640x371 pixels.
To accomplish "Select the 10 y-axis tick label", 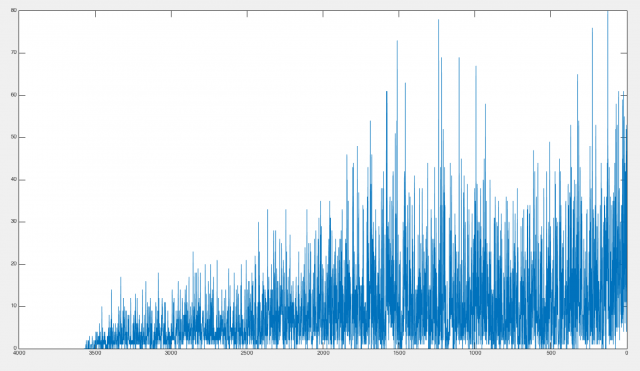I will coord(14,306).
